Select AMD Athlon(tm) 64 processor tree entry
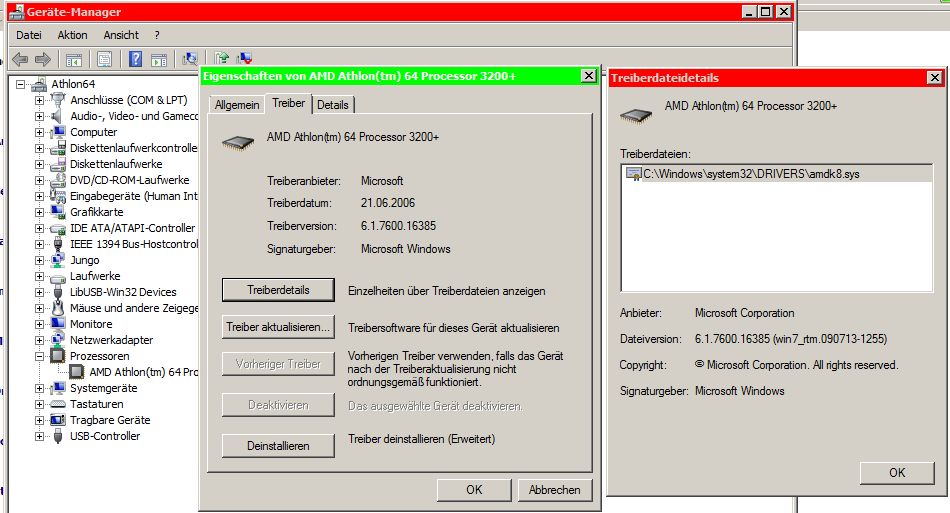950x513 pixels. (x=144, y=372)
